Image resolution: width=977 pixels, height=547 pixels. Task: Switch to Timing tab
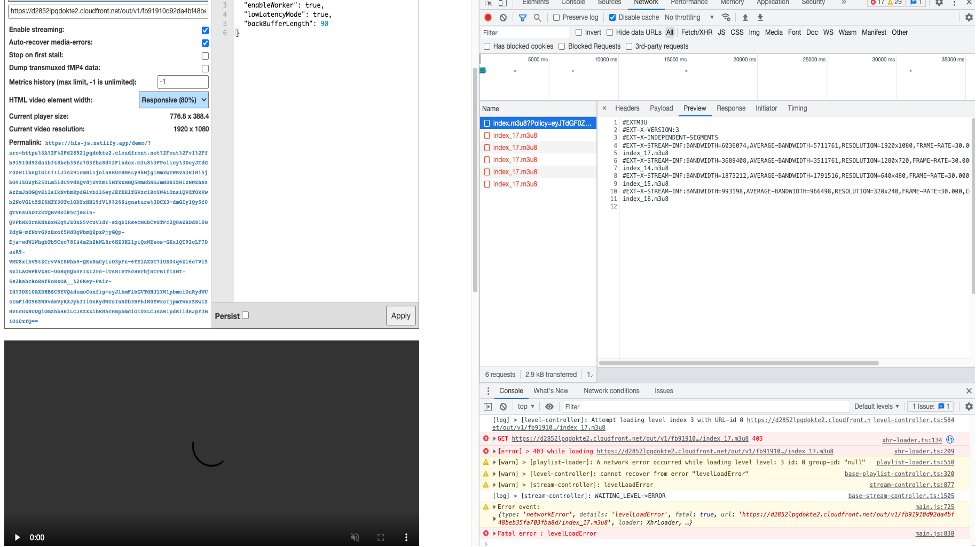[x=797, y=108]
